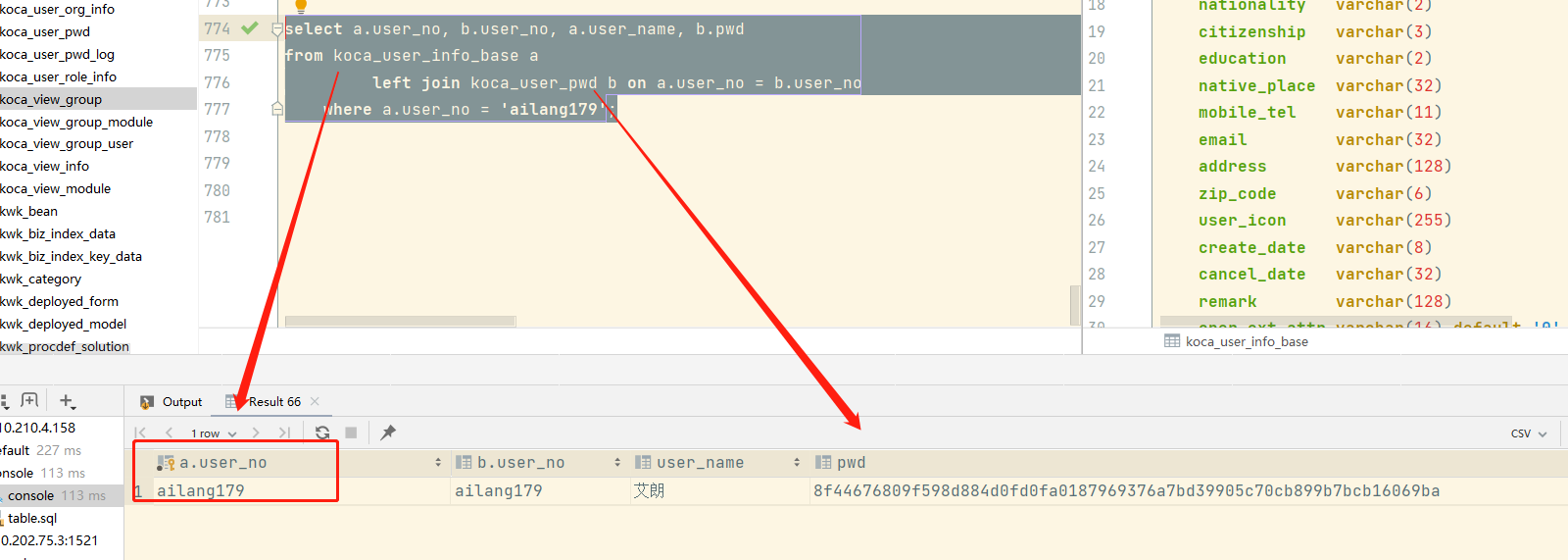Image resolution: width=1568 pixels, height=560 pixels.
Task: Collapse the SQL fold marker at line 774
Action: [x=277, y=29]
